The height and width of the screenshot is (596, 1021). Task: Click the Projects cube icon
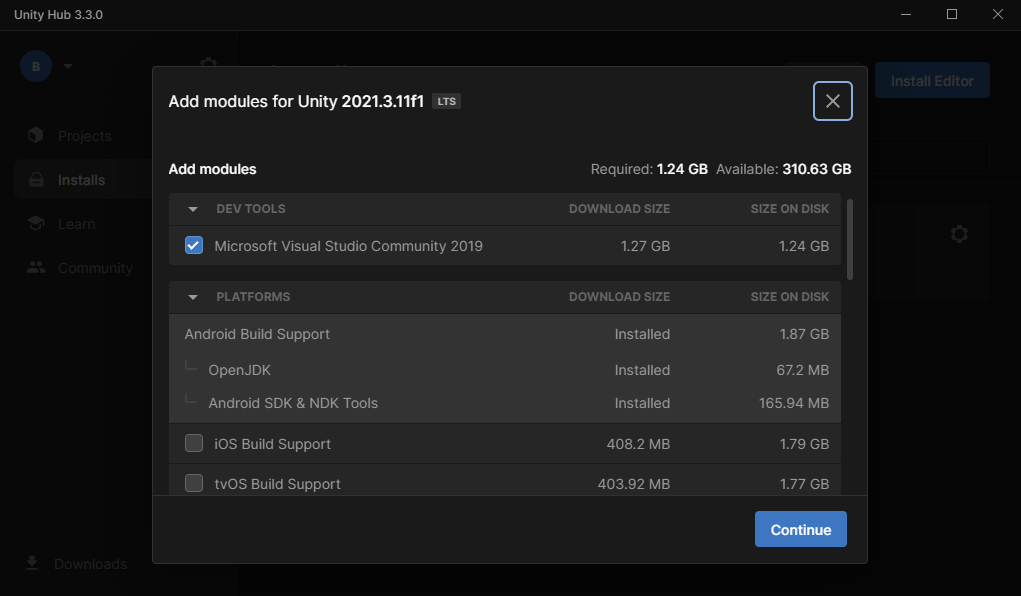point(36,135)
